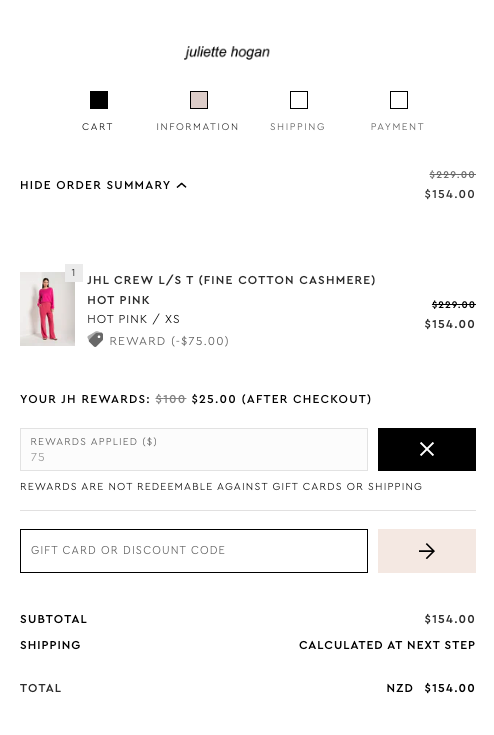Click the reward tag icon
Image resolution: width=494 pixels, height=735 pixels.
pos(96,339)
